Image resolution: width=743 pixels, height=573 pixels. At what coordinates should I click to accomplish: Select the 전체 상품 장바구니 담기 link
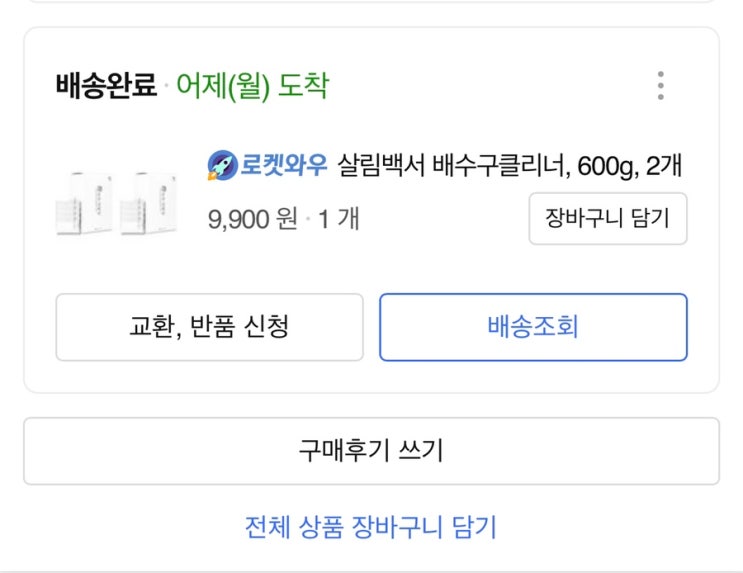tap(371, 527)
